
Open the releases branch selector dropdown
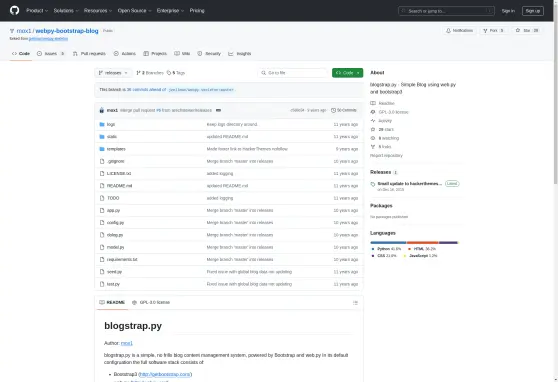tap(113, 73)
